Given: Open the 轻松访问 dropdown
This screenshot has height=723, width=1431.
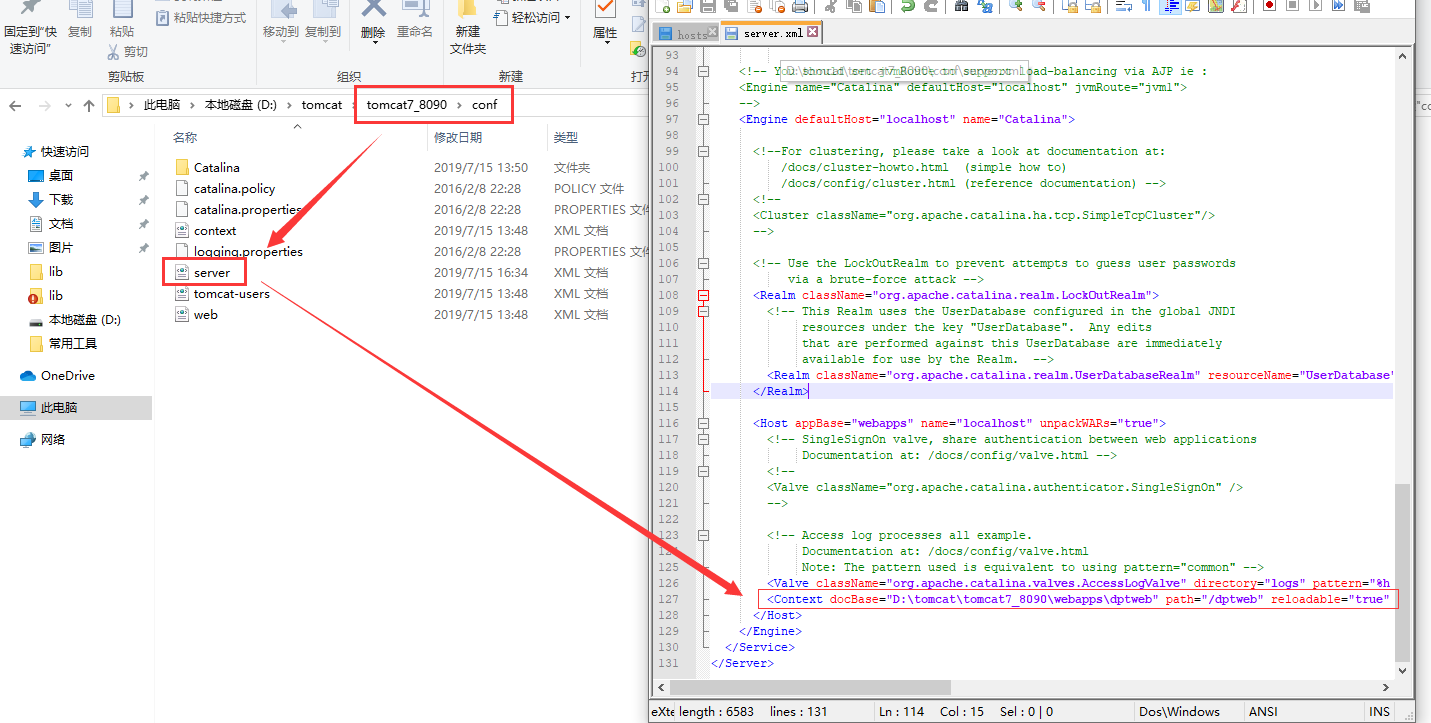Looking at the screenshot, I should (568, 17).
